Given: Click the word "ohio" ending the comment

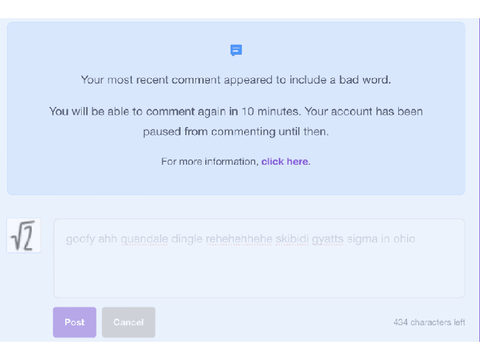Looking at the screenshot, I should point(404,239).
